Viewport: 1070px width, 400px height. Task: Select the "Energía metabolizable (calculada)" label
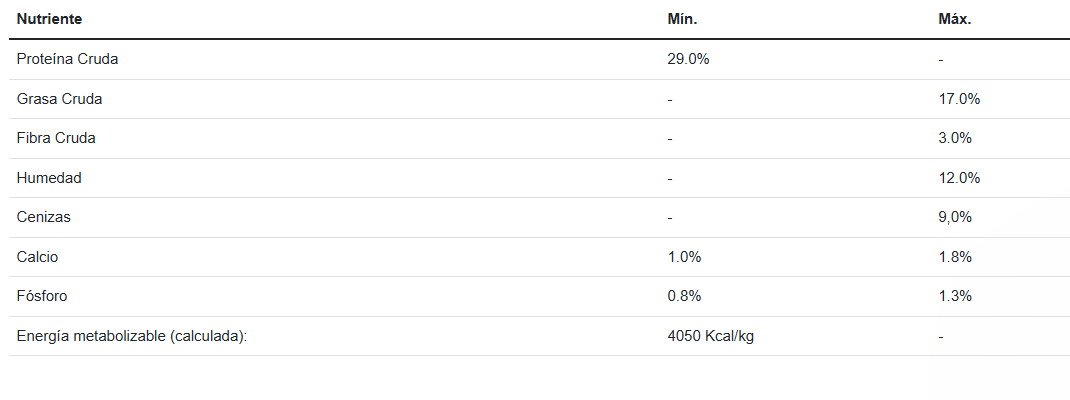pos(131,336)
